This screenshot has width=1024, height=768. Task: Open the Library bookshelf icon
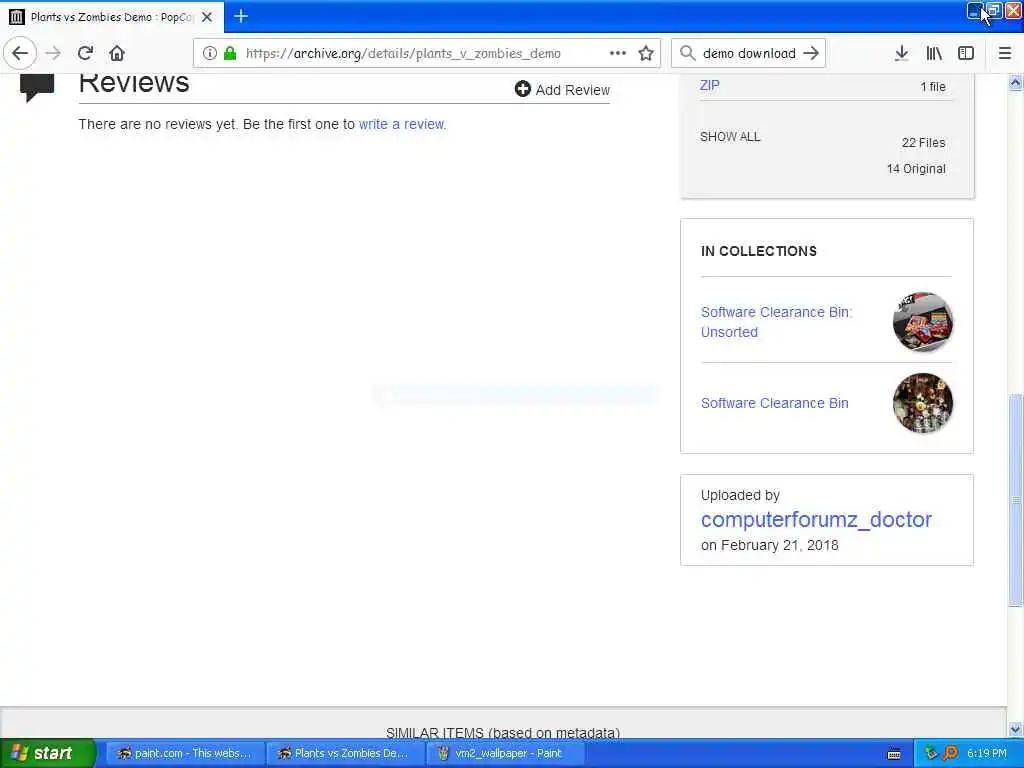point(934,54)
